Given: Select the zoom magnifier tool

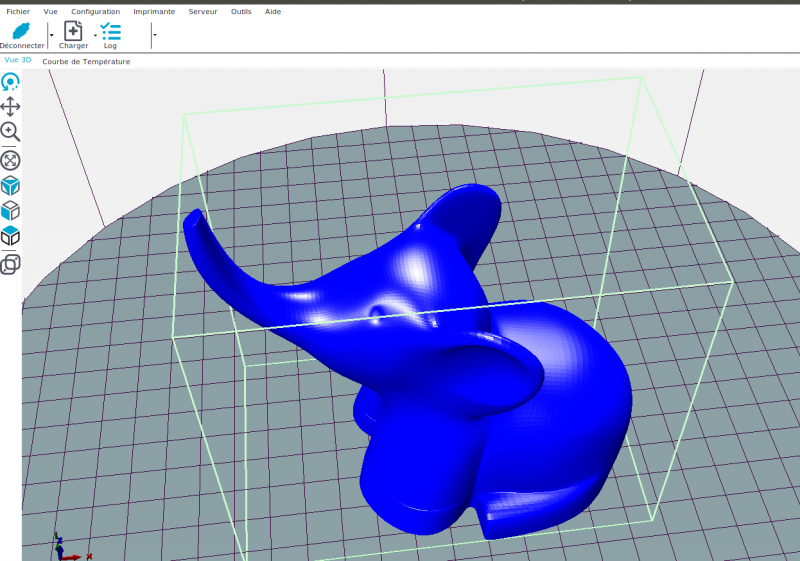Looking at the screenshot, I should click(x=10, y=132).
